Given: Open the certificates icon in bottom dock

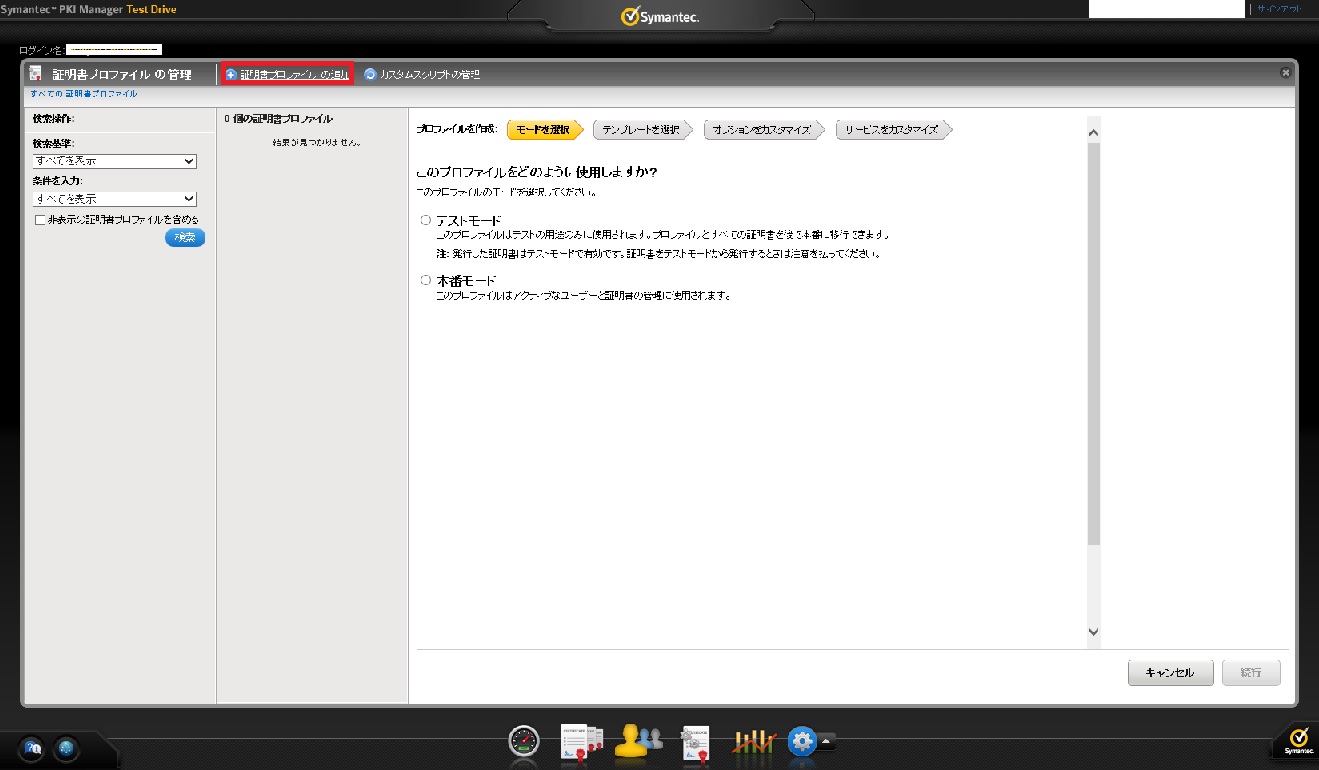Looking at the screenshot, I should (583, 741).
